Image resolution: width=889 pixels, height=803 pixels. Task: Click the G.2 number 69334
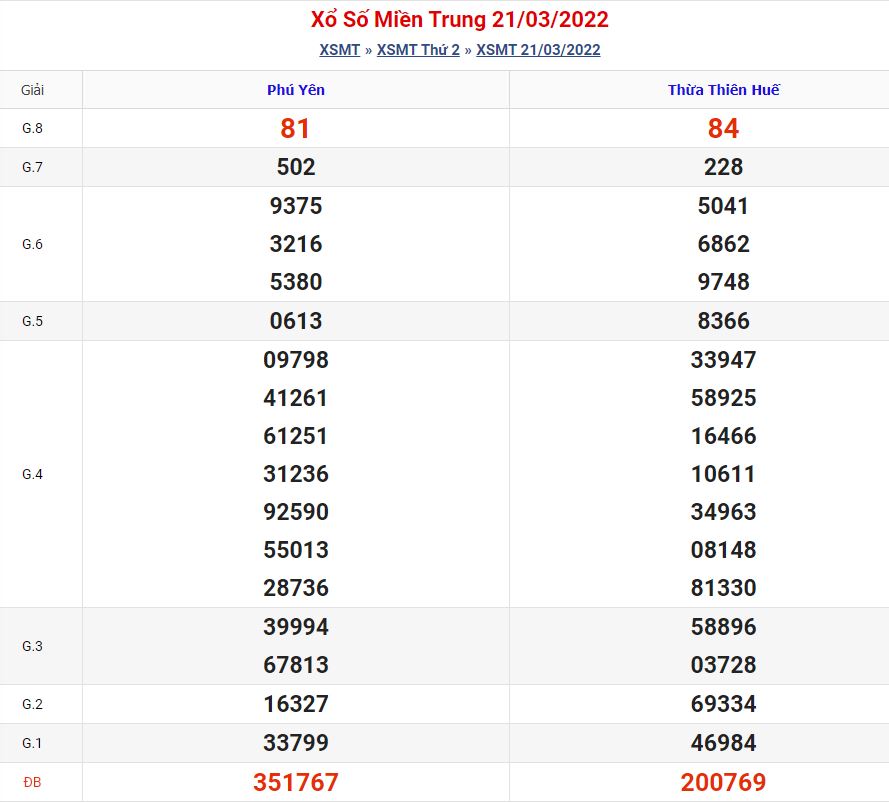(723, 704)
